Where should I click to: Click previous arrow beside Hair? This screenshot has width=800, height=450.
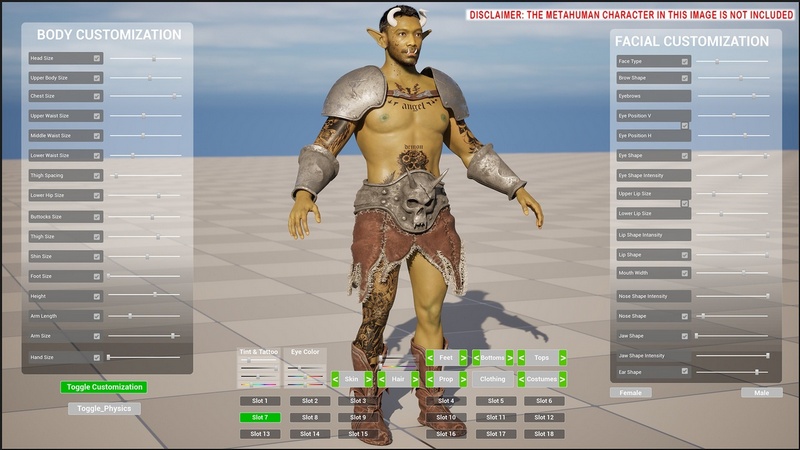(383, 379)
